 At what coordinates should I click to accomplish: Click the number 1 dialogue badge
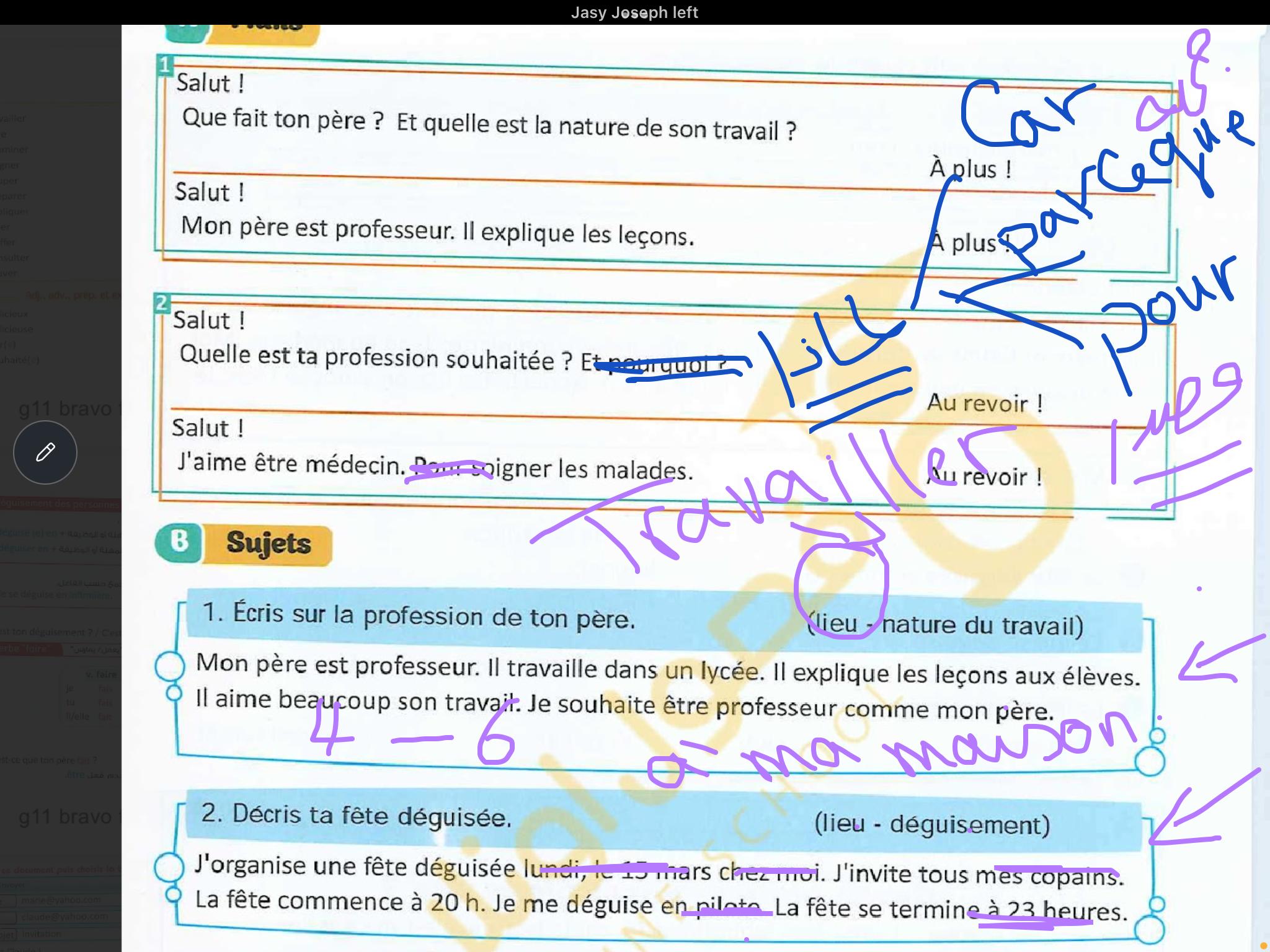[165, 64]
